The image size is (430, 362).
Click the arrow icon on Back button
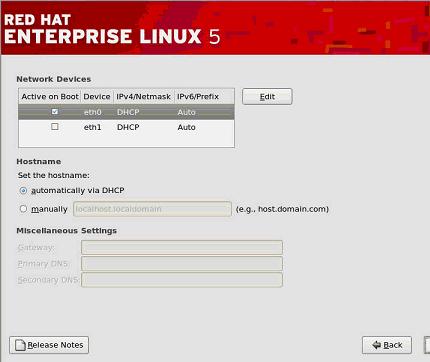(x=376, y=345)
